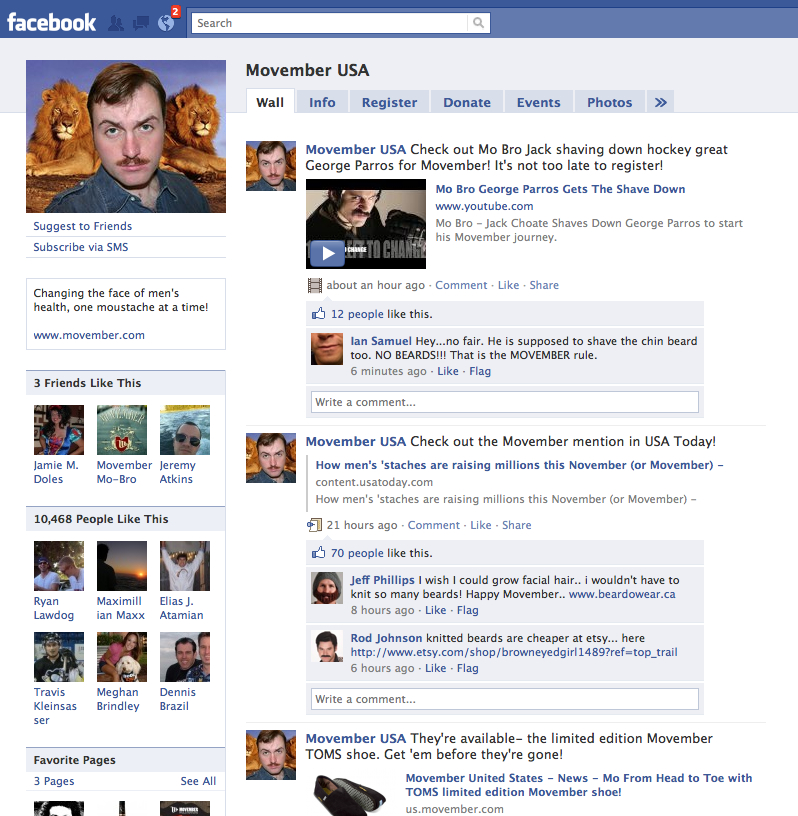Flag Ian Samuel's comment

coord(480,371)
